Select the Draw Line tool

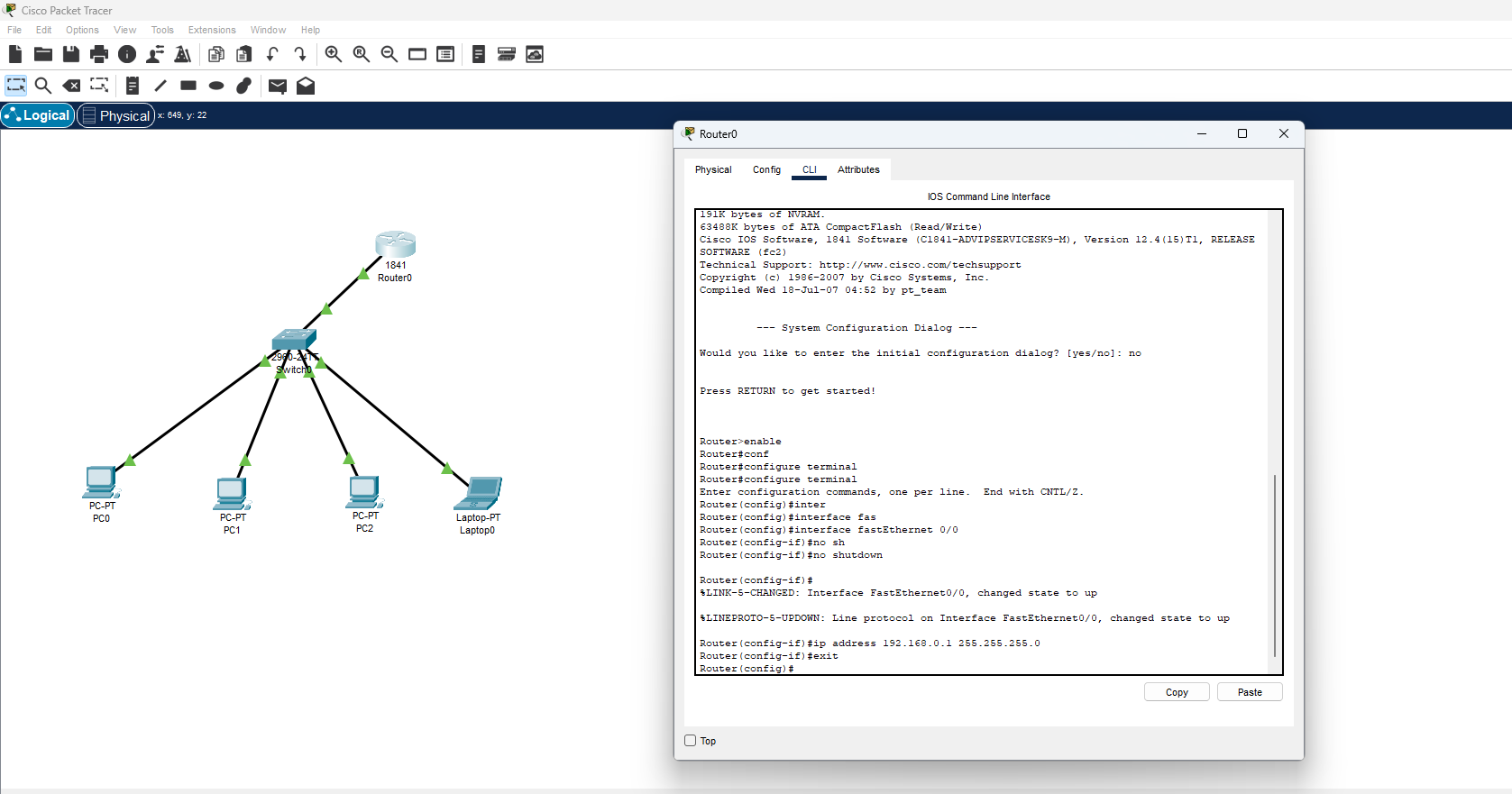pyautogui.click(x=160, y=86)
